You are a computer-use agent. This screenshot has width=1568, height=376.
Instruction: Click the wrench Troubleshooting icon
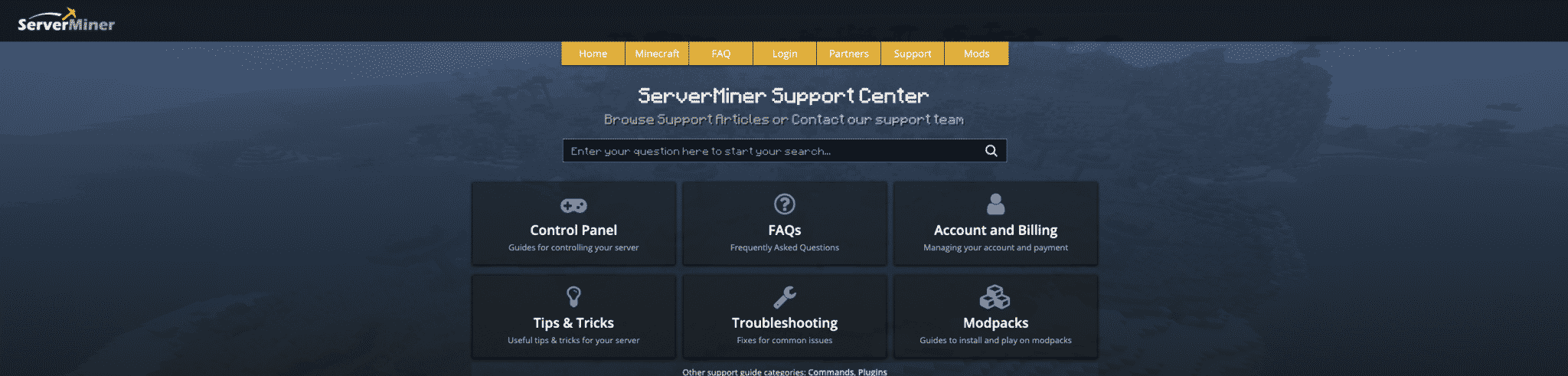[x=785, y=296]
